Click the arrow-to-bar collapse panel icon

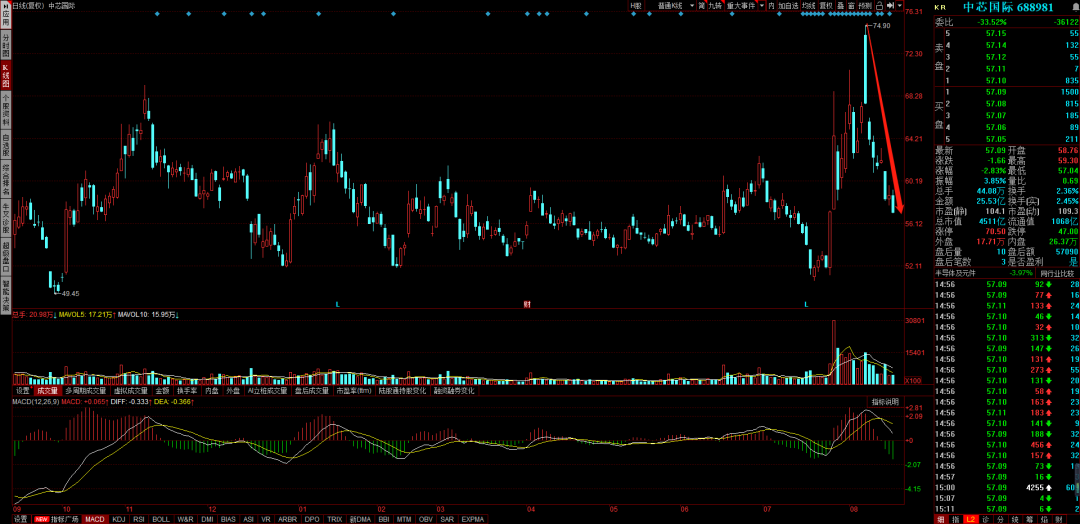coord(890,6)
